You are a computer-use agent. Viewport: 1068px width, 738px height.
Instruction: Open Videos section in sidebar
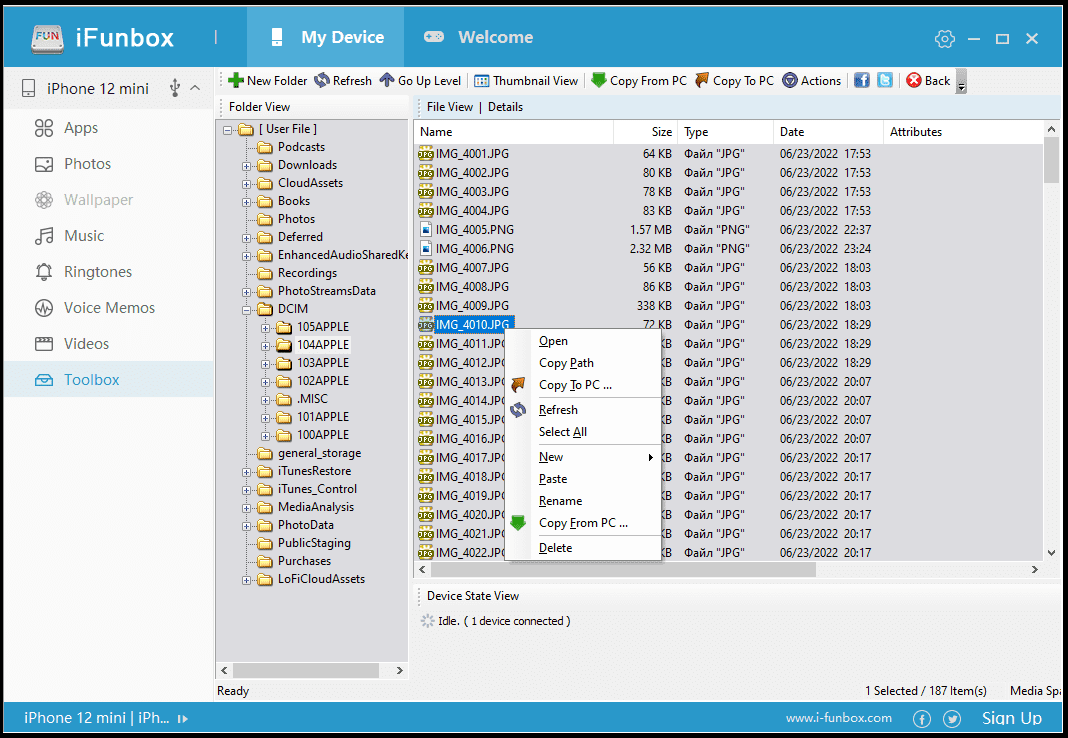pos(72,344)
